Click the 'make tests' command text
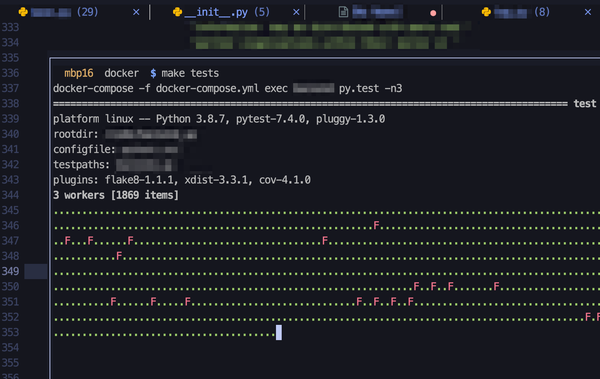Viewport: 600px width, 379px height. [190, 73]
